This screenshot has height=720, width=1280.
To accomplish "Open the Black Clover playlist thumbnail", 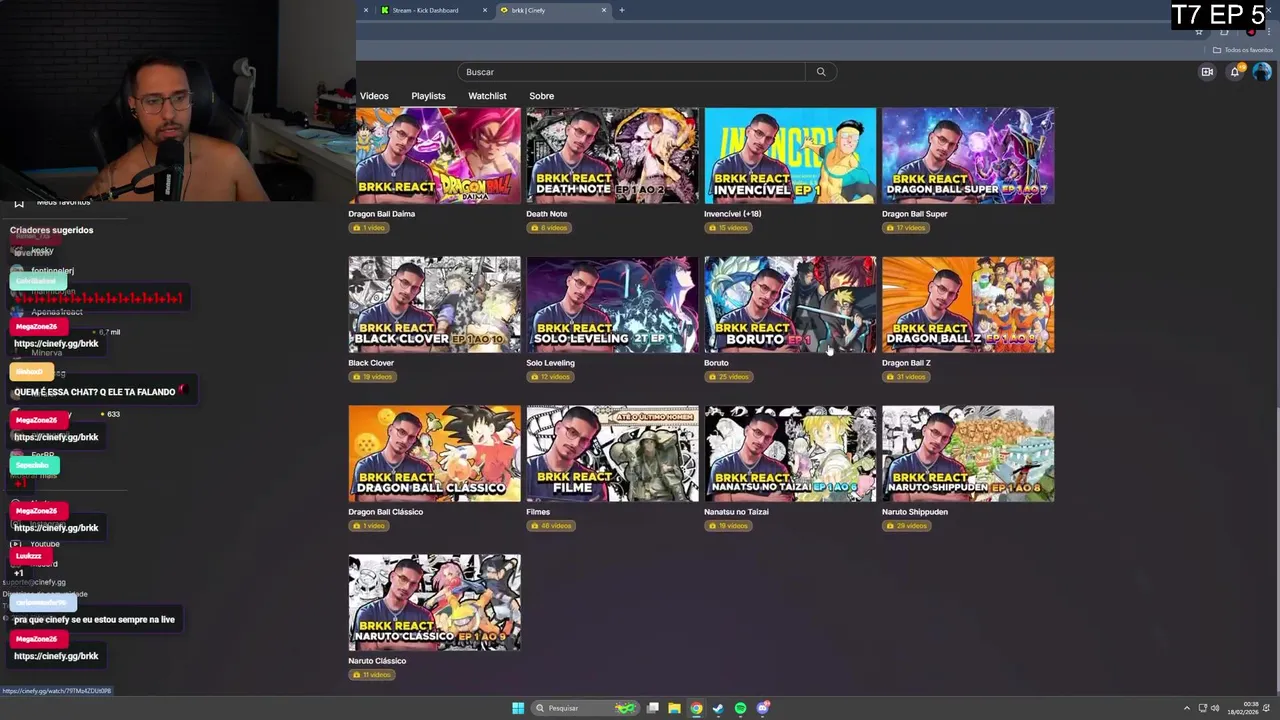I will (434, 305).
